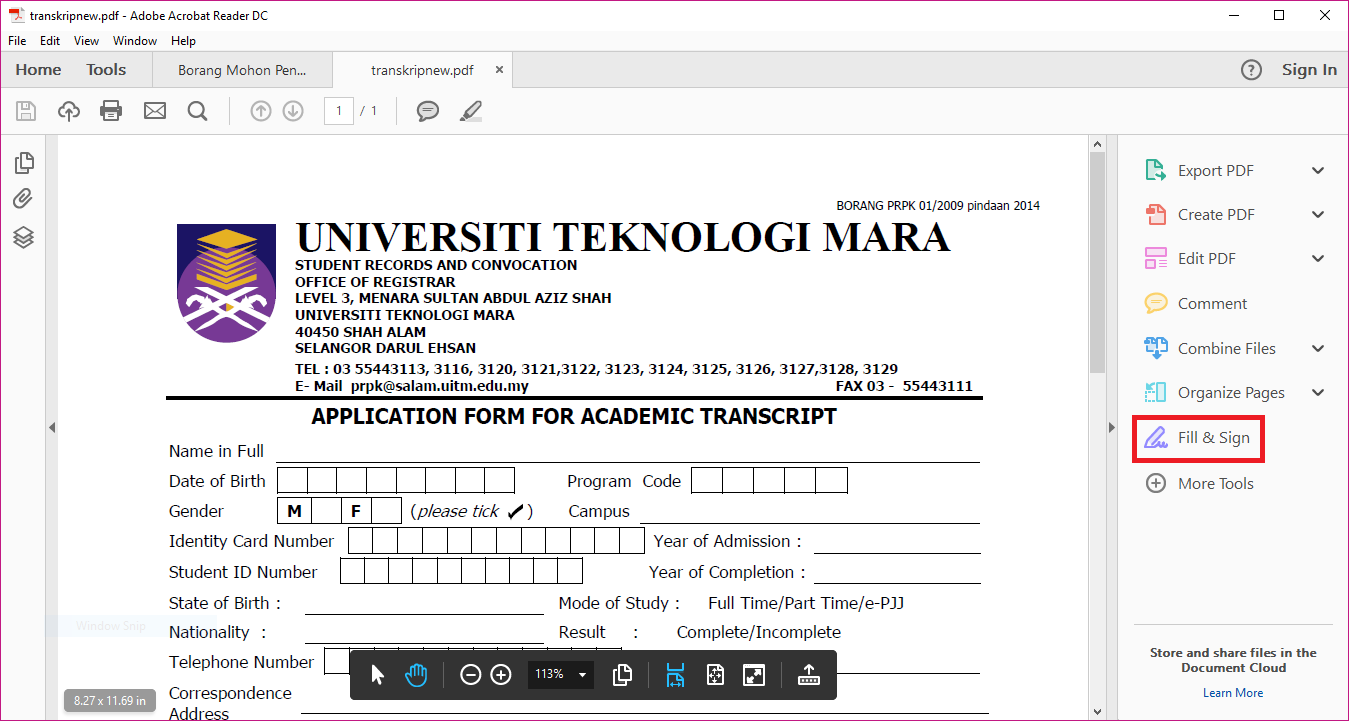
Task: Open Attachments paperclip panel icon
Action: point(24,199)
